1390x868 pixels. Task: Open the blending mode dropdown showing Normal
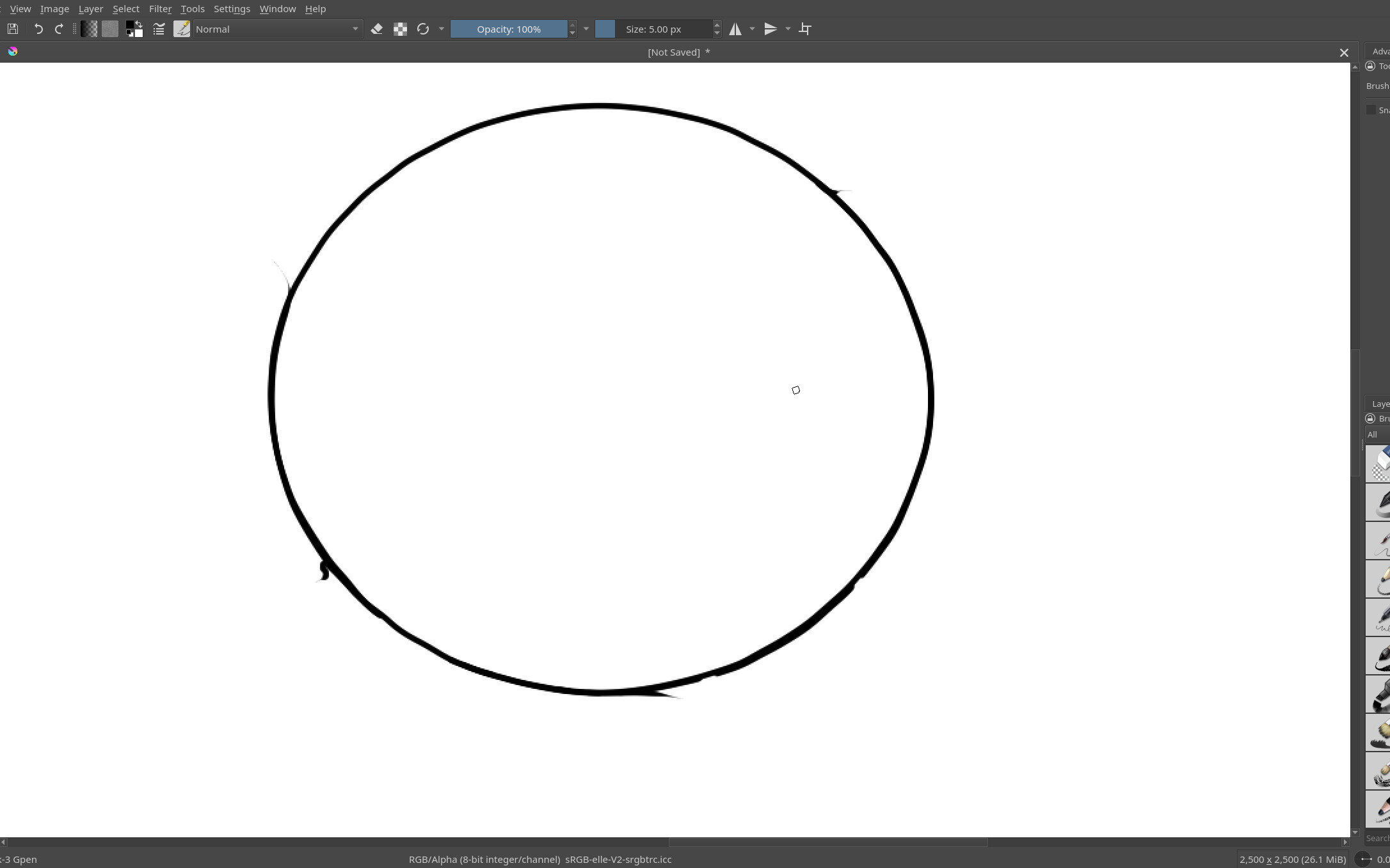click(275, 29)
